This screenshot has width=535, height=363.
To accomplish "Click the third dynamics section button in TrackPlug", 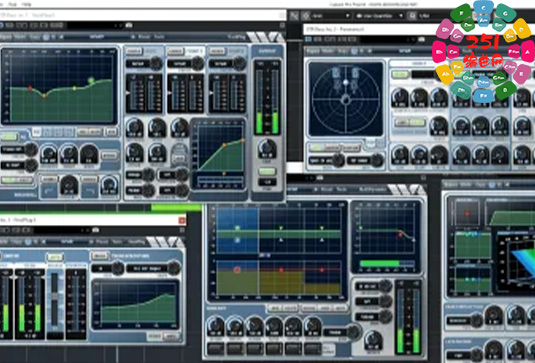I will [x=217, y=51].
